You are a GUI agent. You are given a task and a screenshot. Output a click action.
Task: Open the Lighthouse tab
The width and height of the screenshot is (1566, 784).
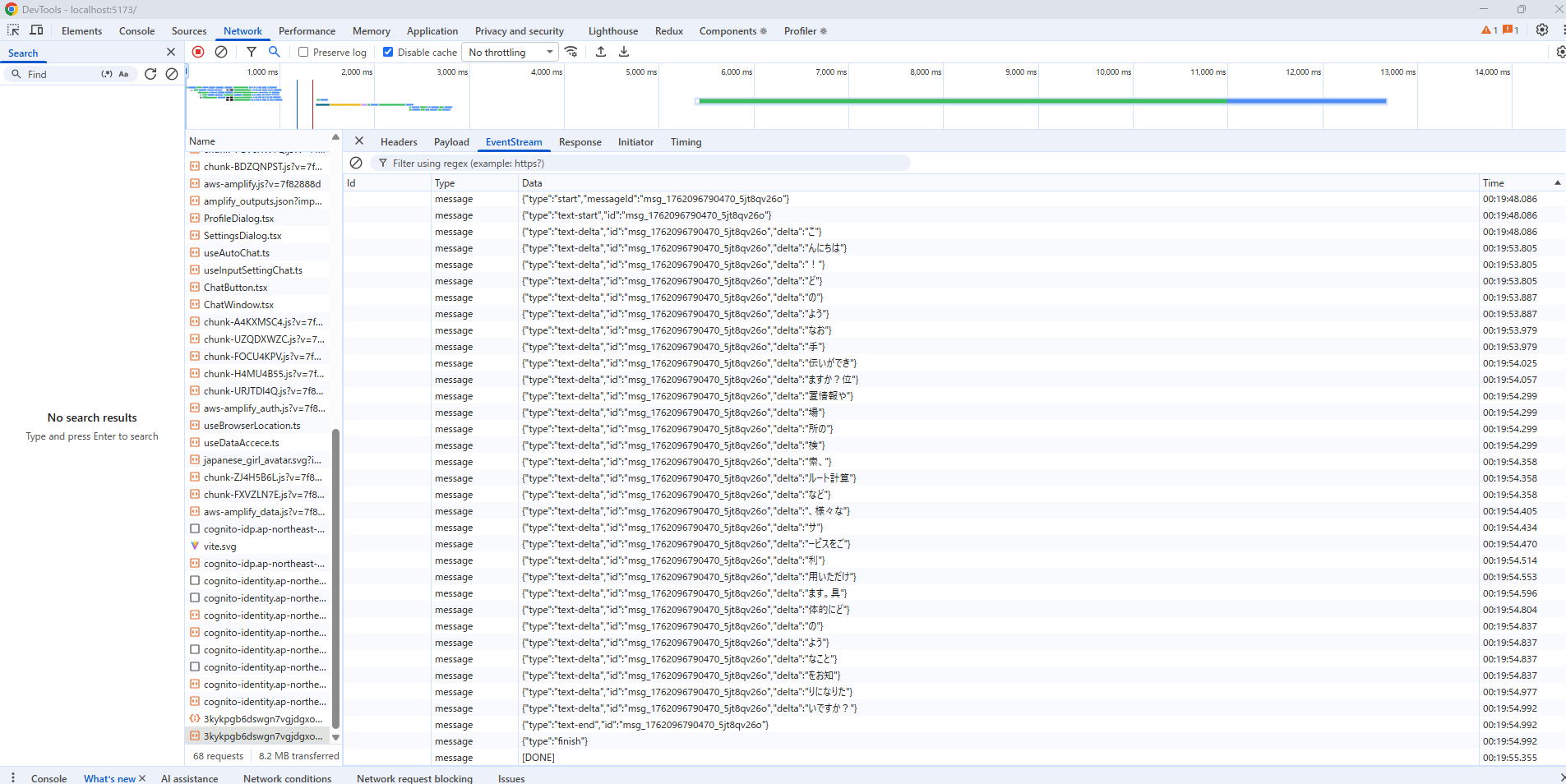point(613,31)
